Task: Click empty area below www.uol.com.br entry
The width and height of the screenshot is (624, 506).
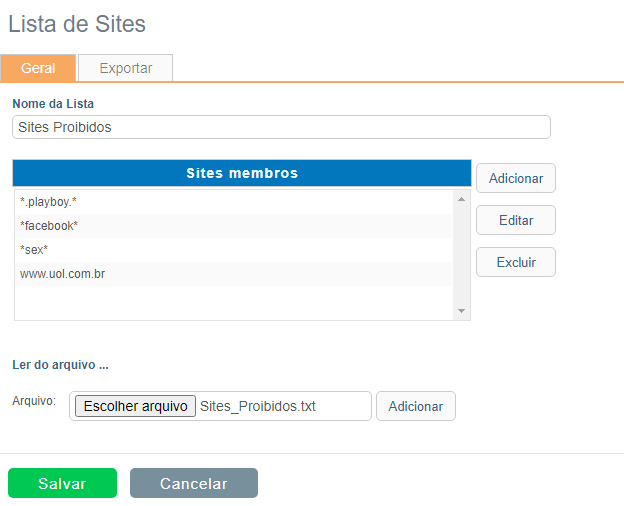Action: (234, 303)
